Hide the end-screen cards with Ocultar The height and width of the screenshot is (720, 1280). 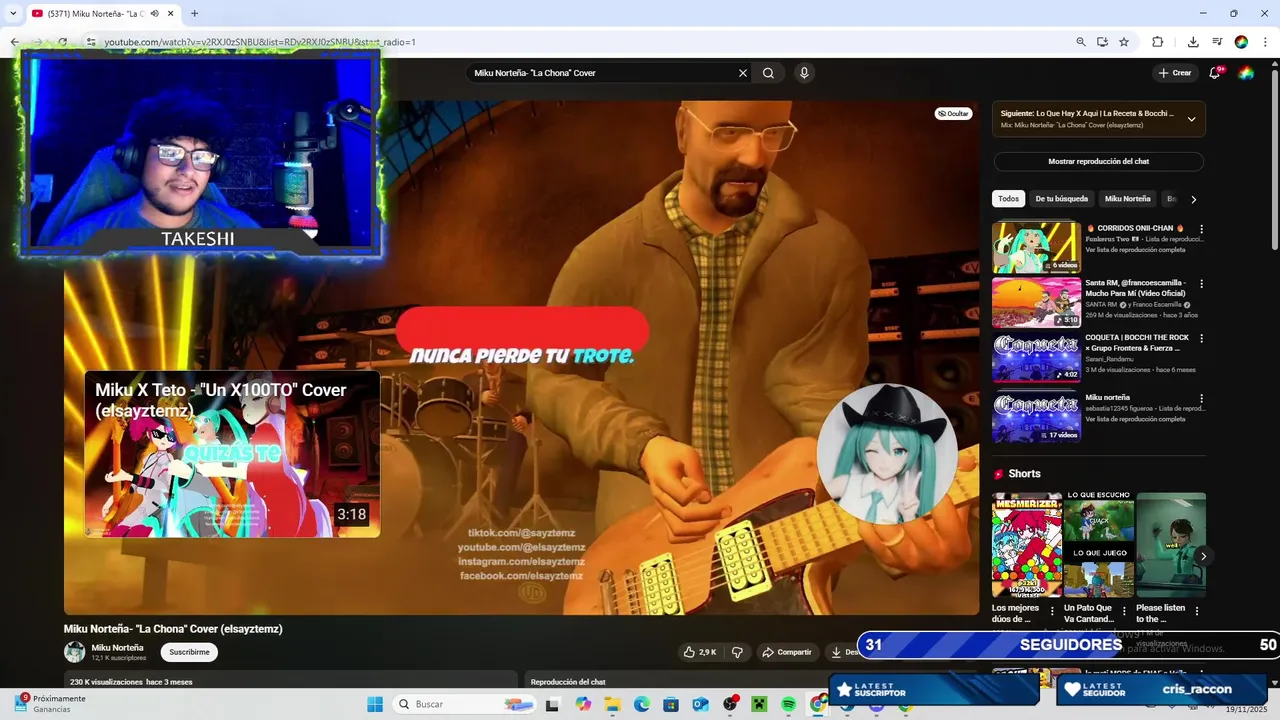(x=953, y=113)
